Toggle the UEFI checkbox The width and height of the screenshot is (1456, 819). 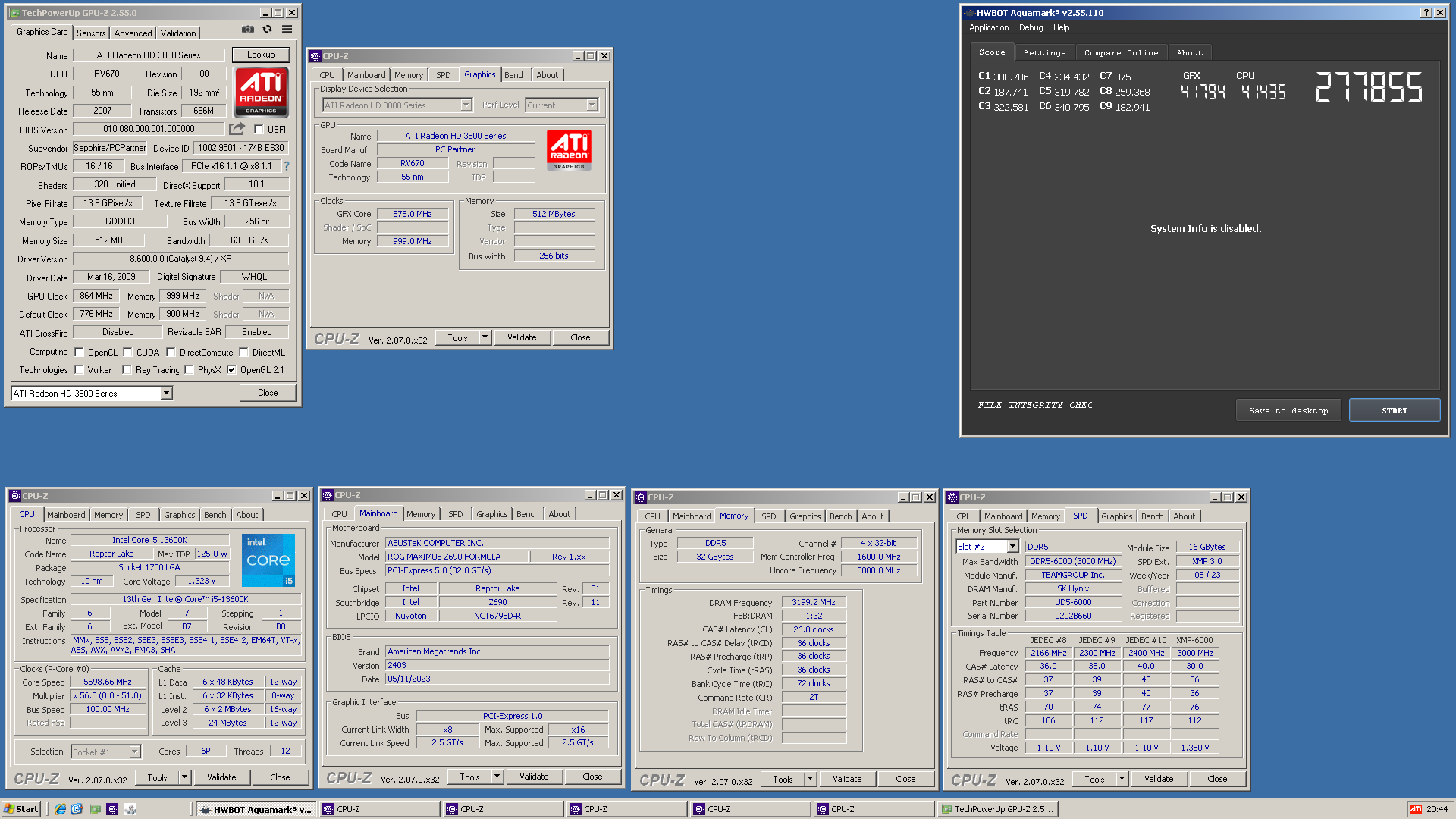(x=259, y=129)
